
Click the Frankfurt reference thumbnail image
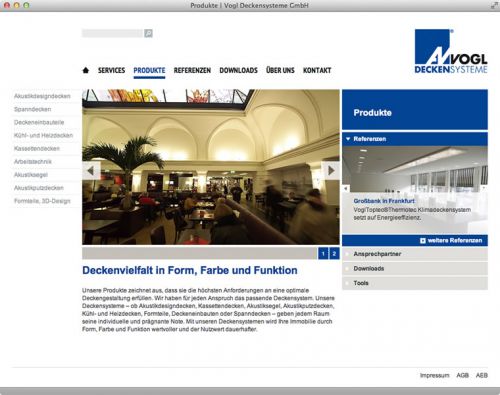(415, 168)
